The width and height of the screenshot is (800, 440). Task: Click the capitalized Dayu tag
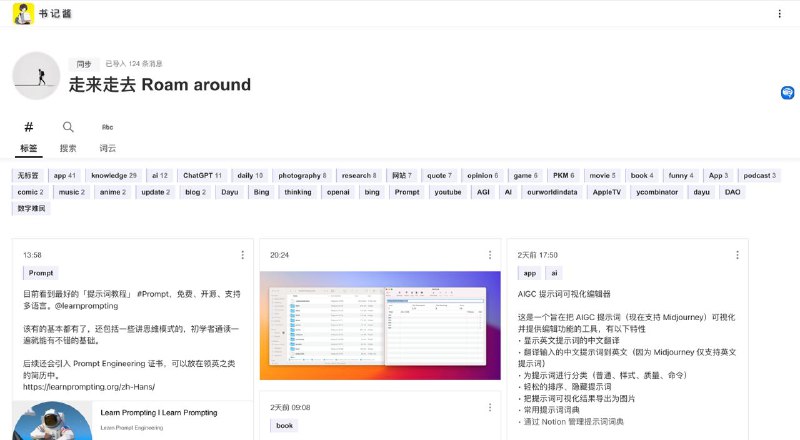coord(230,192)
